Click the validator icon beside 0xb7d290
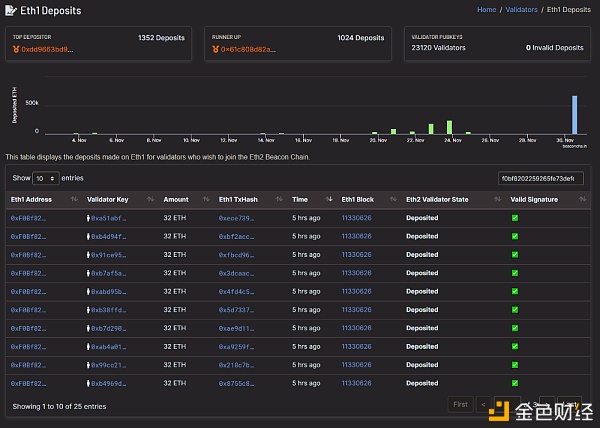Image resolution: width=600 pixels, height=428 pixels. (88, 328)
